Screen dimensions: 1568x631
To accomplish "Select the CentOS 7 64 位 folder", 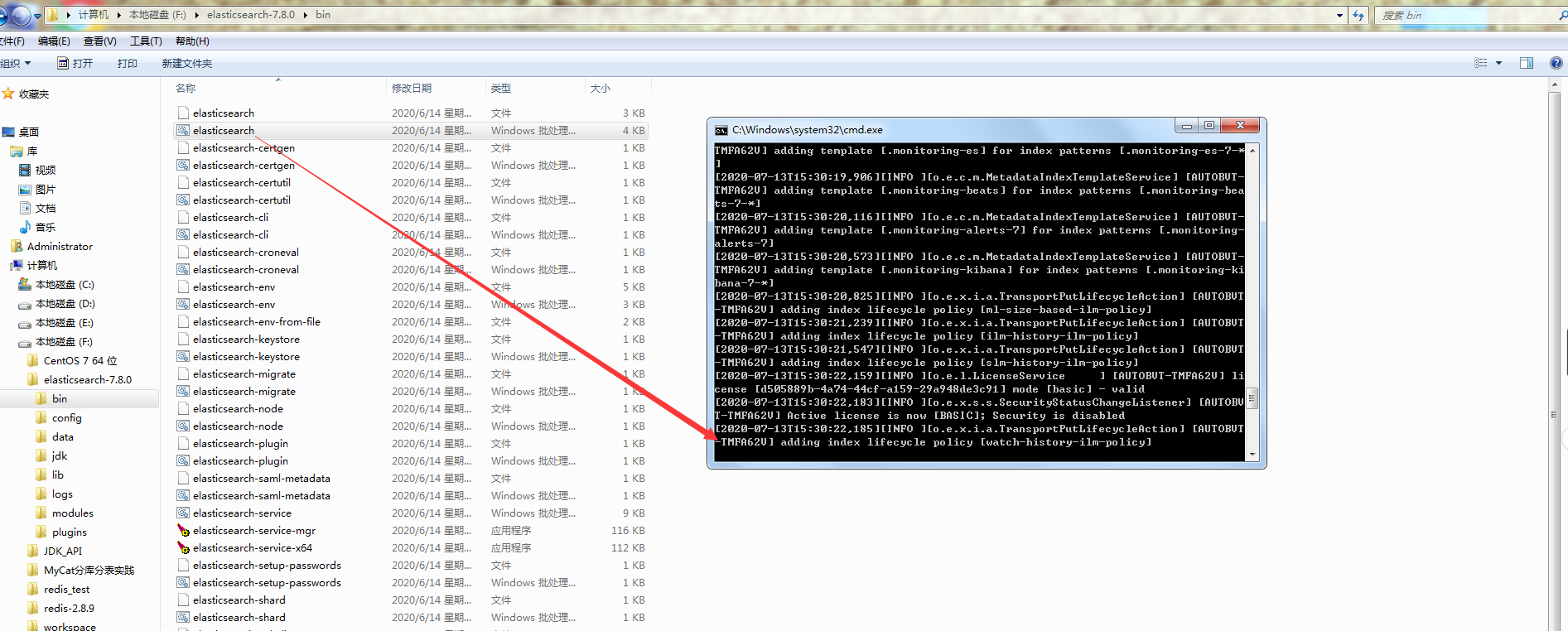I will pos(80,360).
